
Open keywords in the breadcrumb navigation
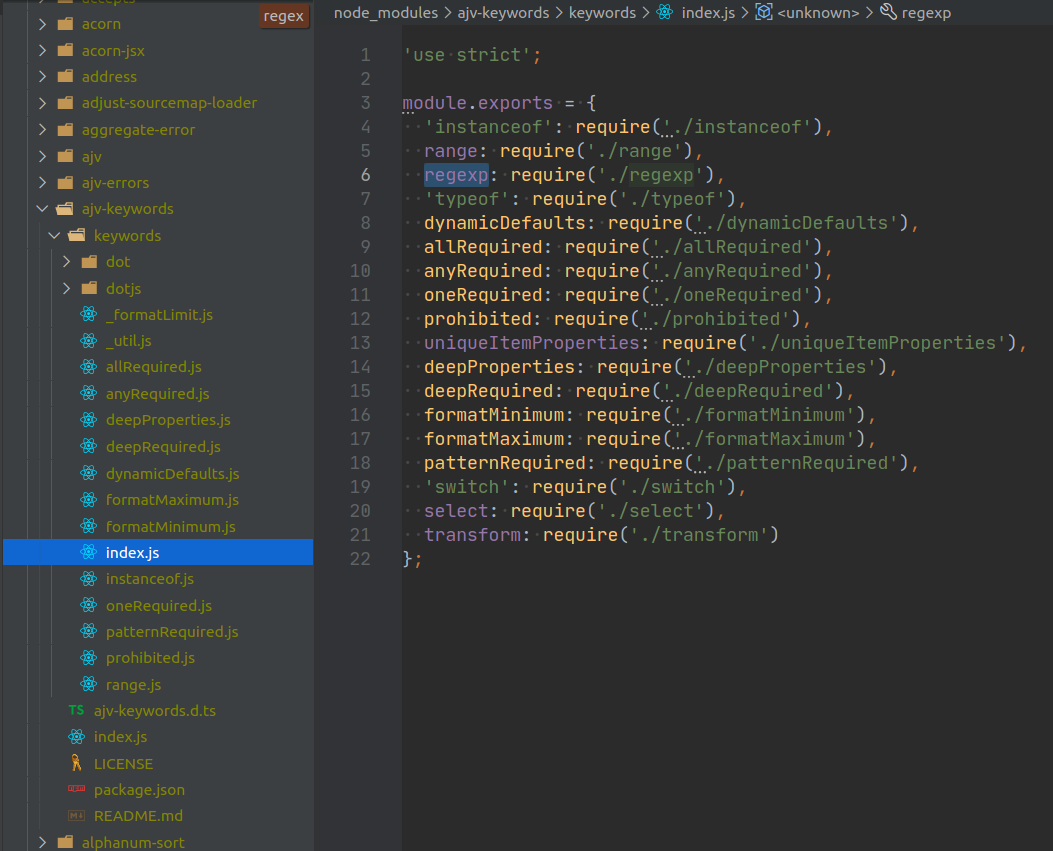602,13
